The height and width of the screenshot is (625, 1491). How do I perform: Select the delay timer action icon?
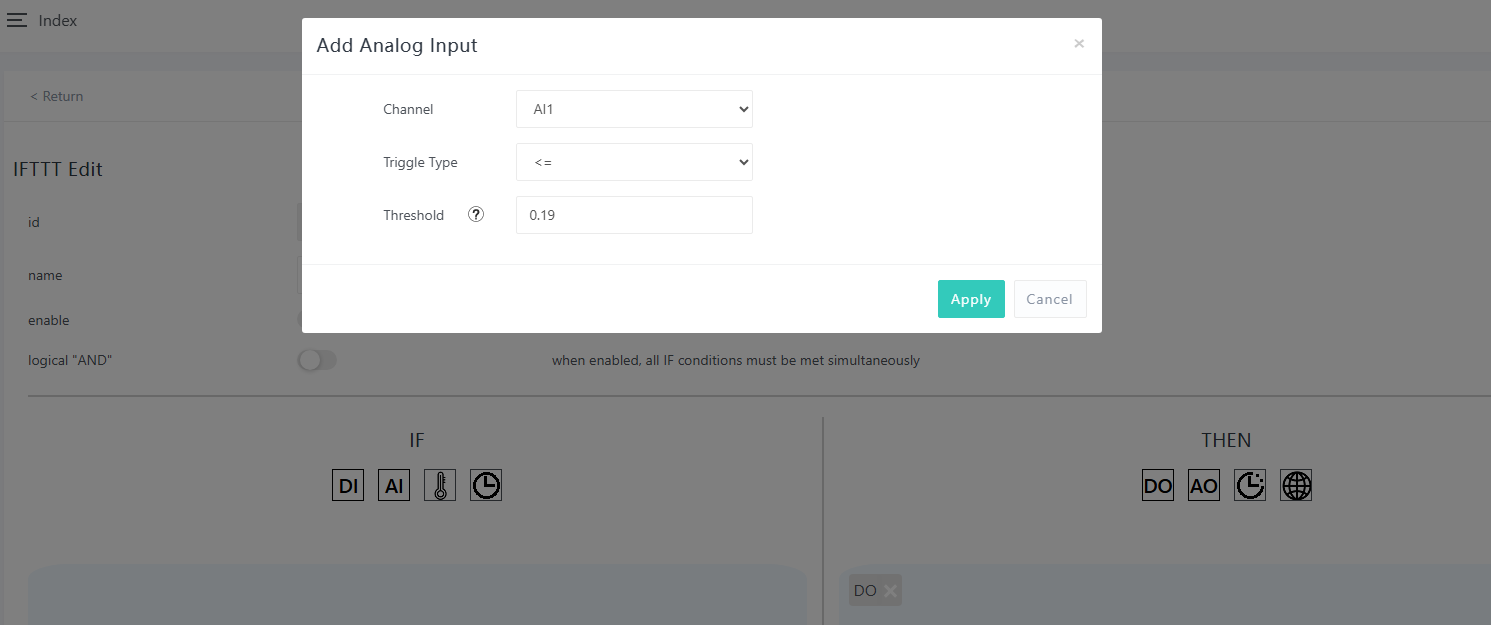click(x=1250, y=486)
